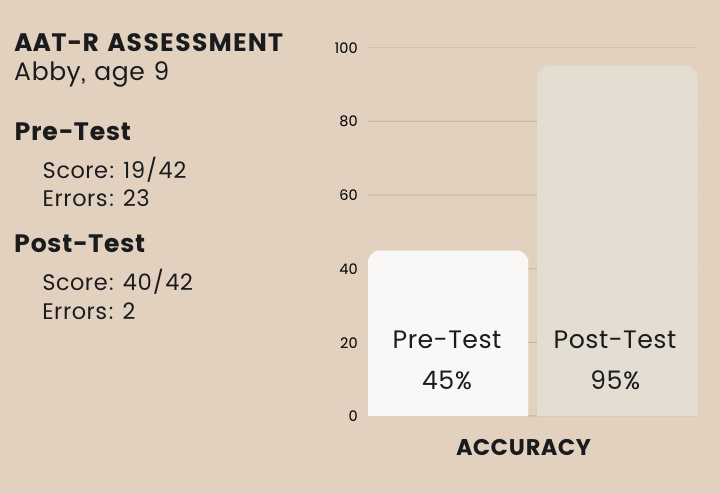Click the 80 axis tick label
720x494 pixels.
[348, 121]
